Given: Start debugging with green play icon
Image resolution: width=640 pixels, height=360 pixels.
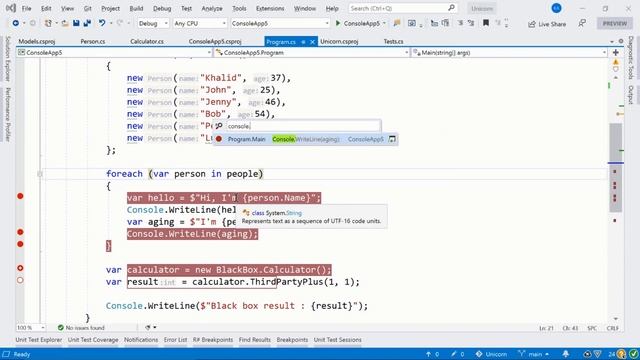Looking at the screenshot, I should [x=338, y=23].
